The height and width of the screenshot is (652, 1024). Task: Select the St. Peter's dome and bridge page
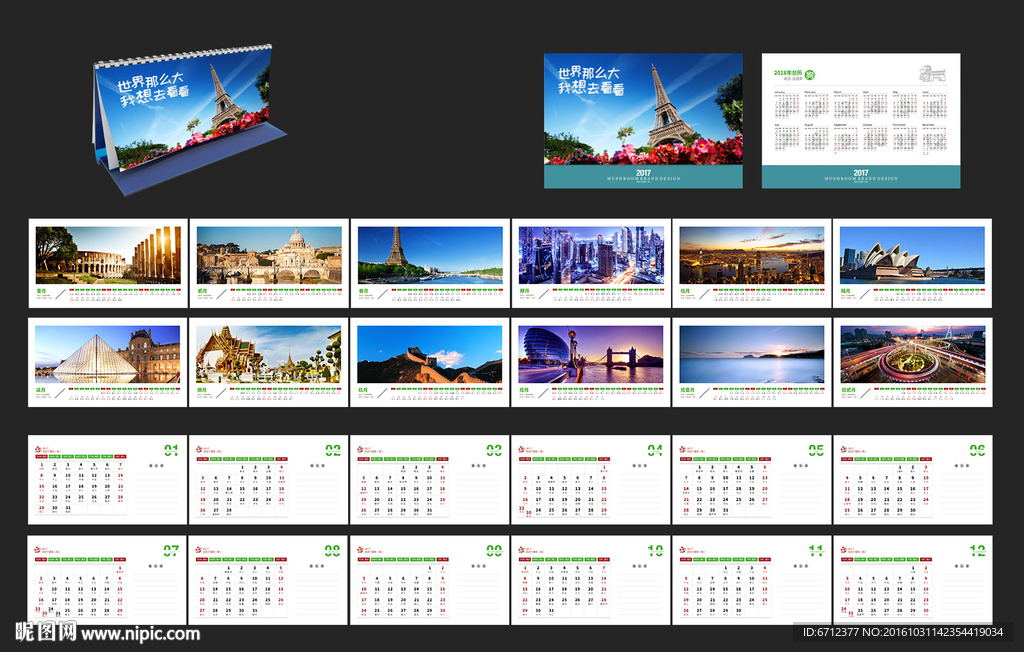[x=269, y=263]
